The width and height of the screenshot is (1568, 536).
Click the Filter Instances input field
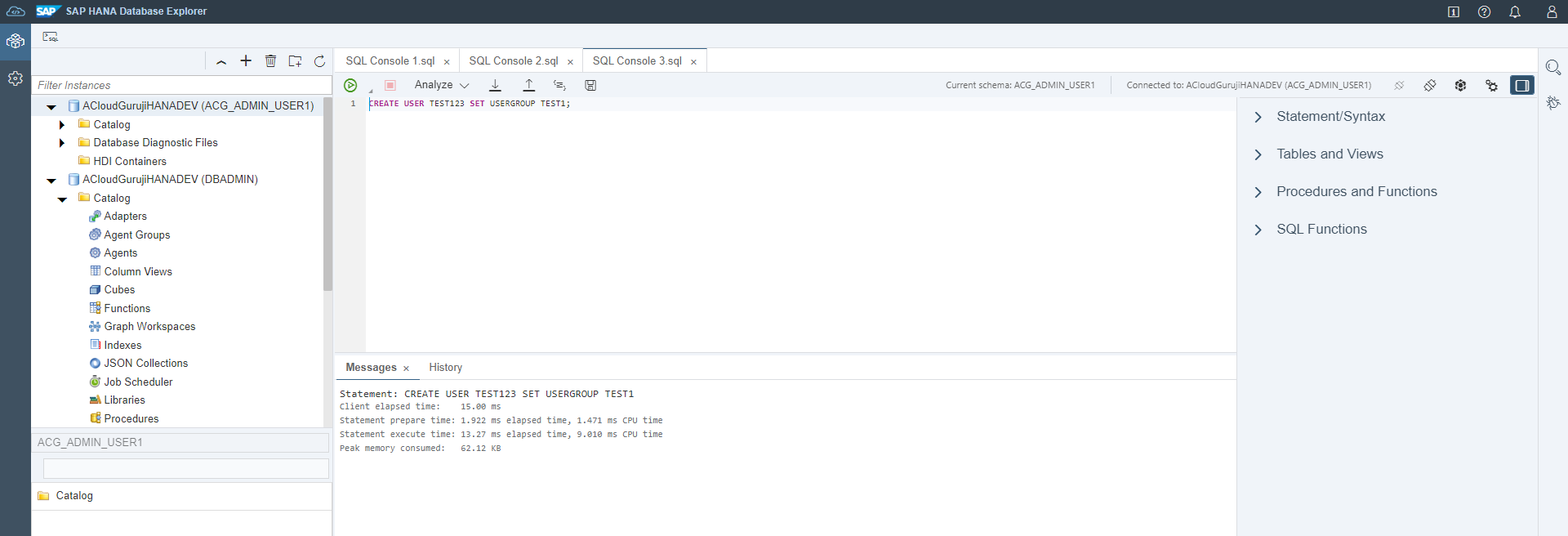(x=180, y=85)
